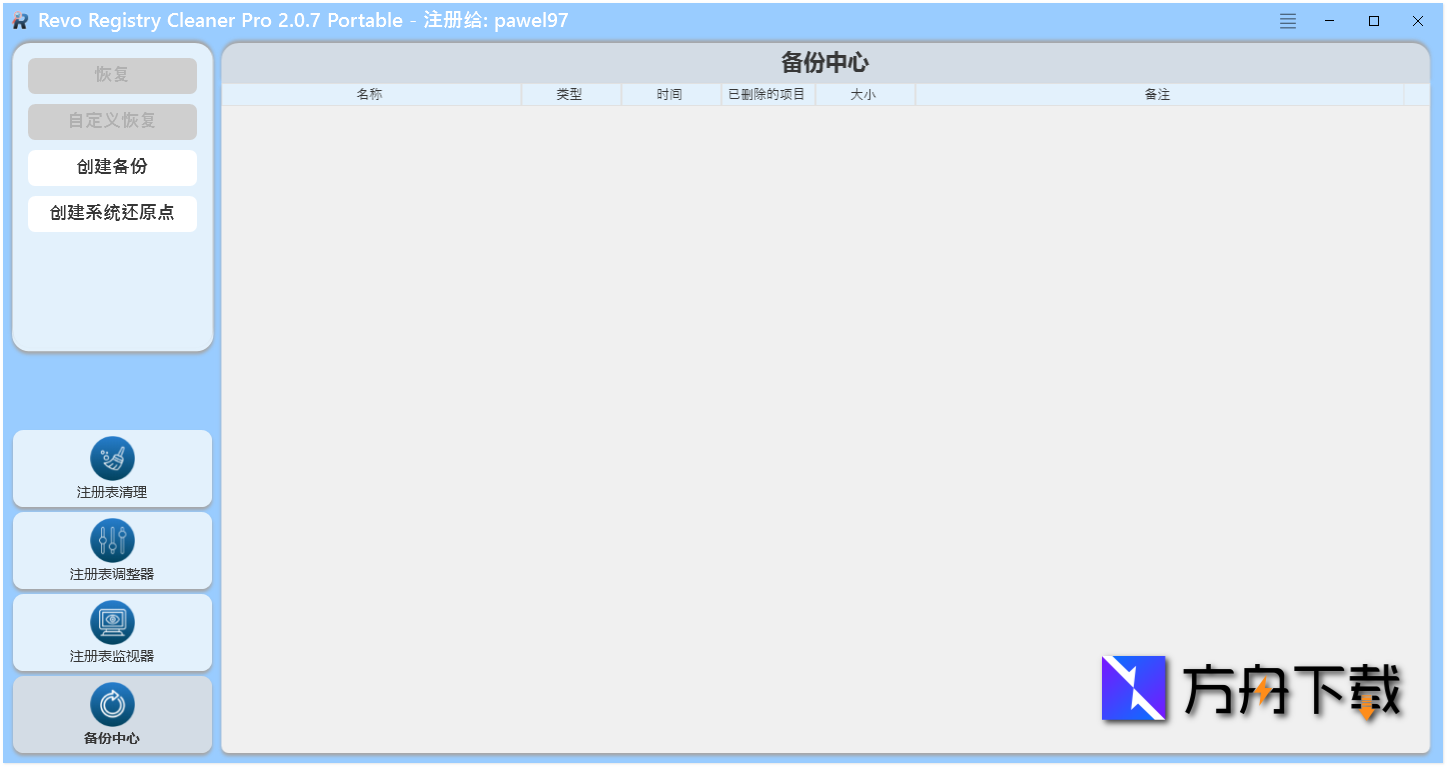Click the grayed-out 自定义恢复 button

pos(112,121)
